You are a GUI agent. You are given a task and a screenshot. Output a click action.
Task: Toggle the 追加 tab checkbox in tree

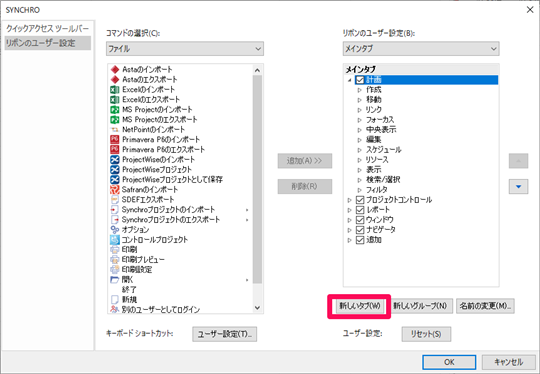tap(360, 240)
